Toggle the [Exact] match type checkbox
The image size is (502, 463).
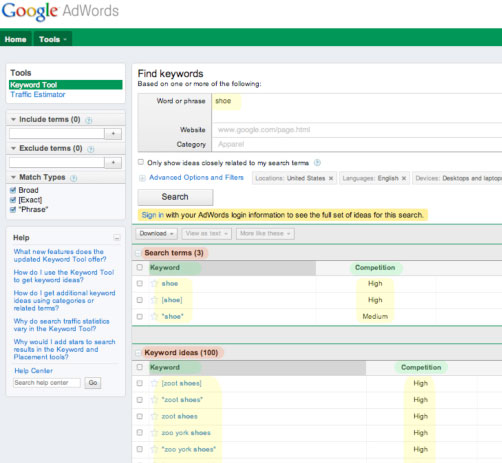click(13, 200)
